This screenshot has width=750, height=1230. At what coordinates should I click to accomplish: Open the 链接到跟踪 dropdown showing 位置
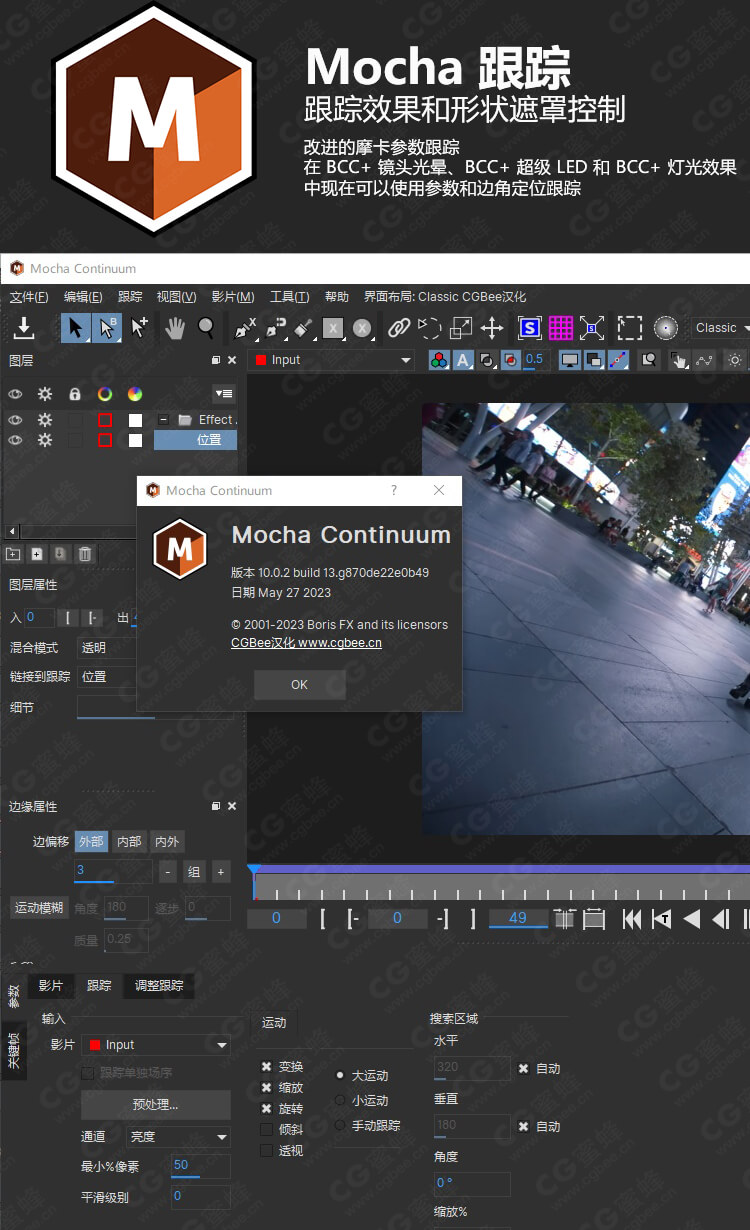click(x=106, y=676)
